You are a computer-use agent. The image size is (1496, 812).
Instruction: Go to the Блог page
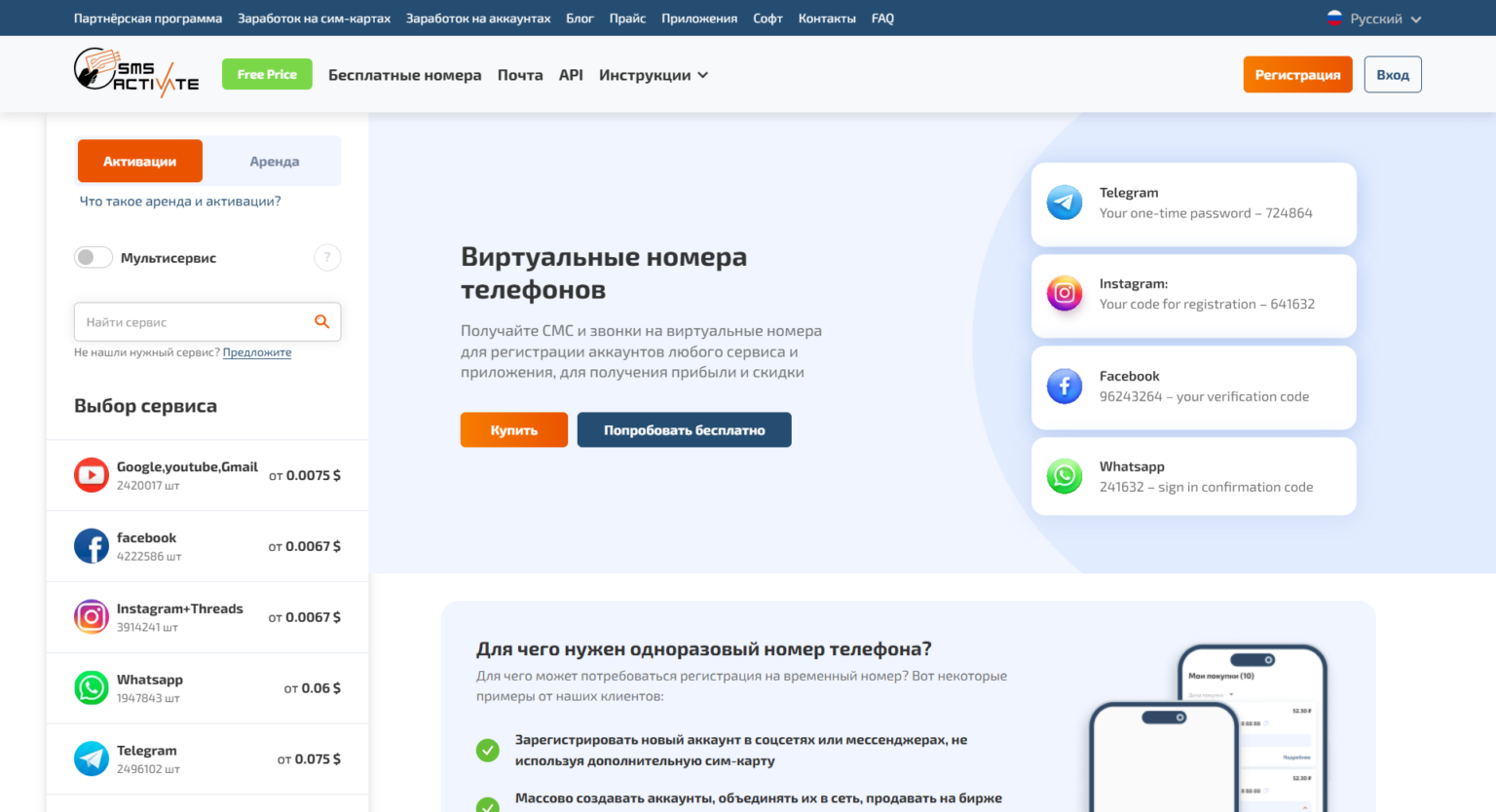pyautogui.click(x=580, y=17)
